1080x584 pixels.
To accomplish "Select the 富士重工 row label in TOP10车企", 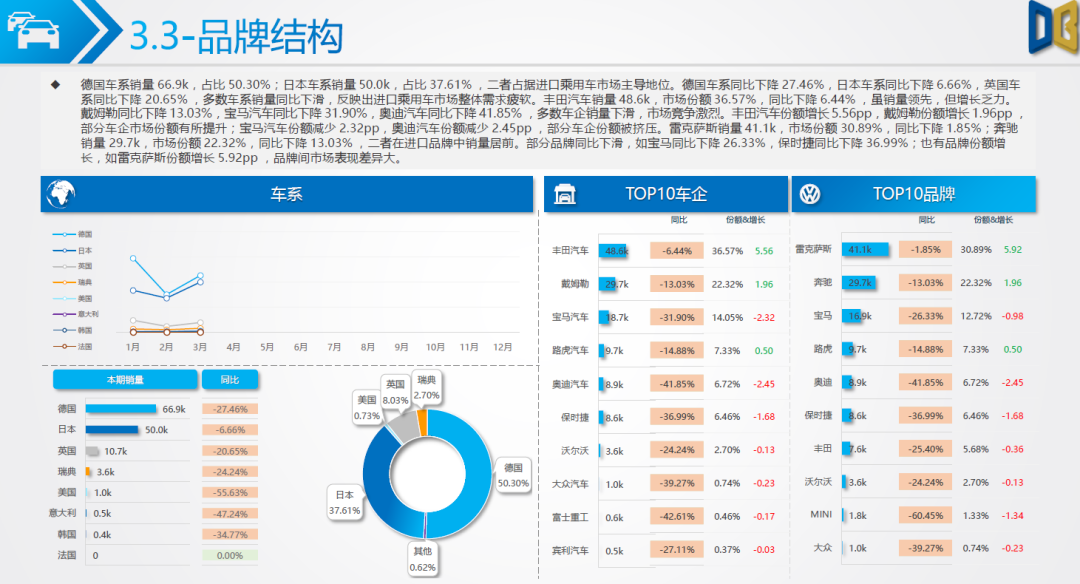I will pyautogui.click(x=570, y=517).
